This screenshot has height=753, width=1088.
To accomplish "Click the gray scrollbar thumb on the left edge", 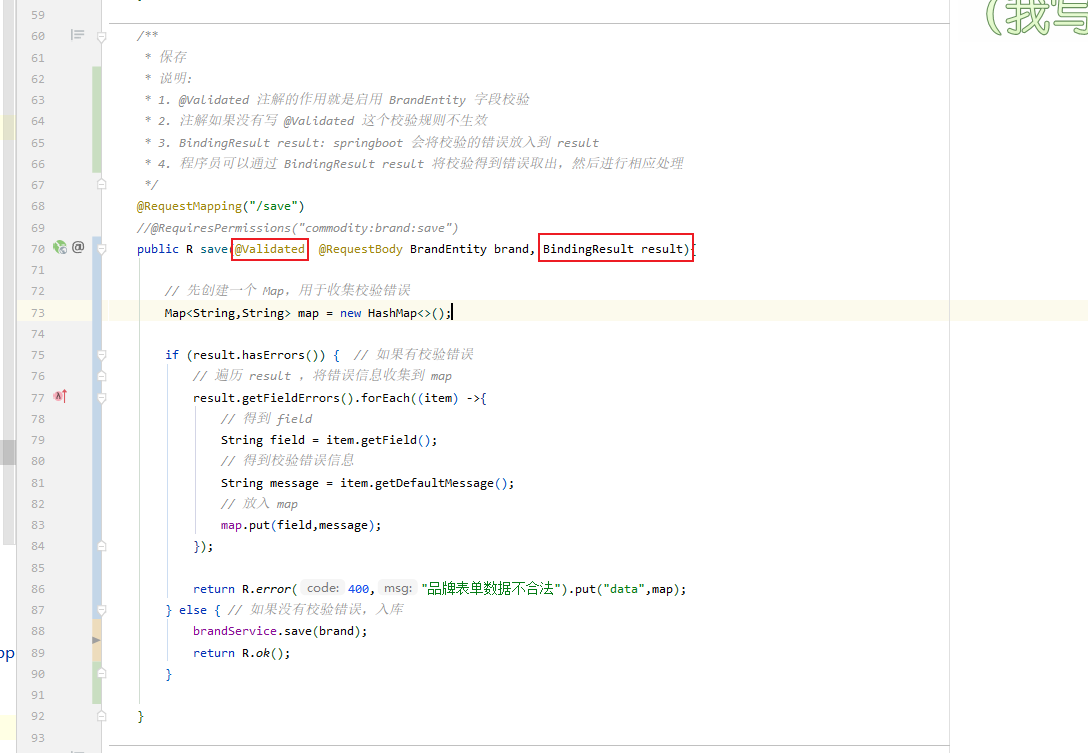I will 8,452.
